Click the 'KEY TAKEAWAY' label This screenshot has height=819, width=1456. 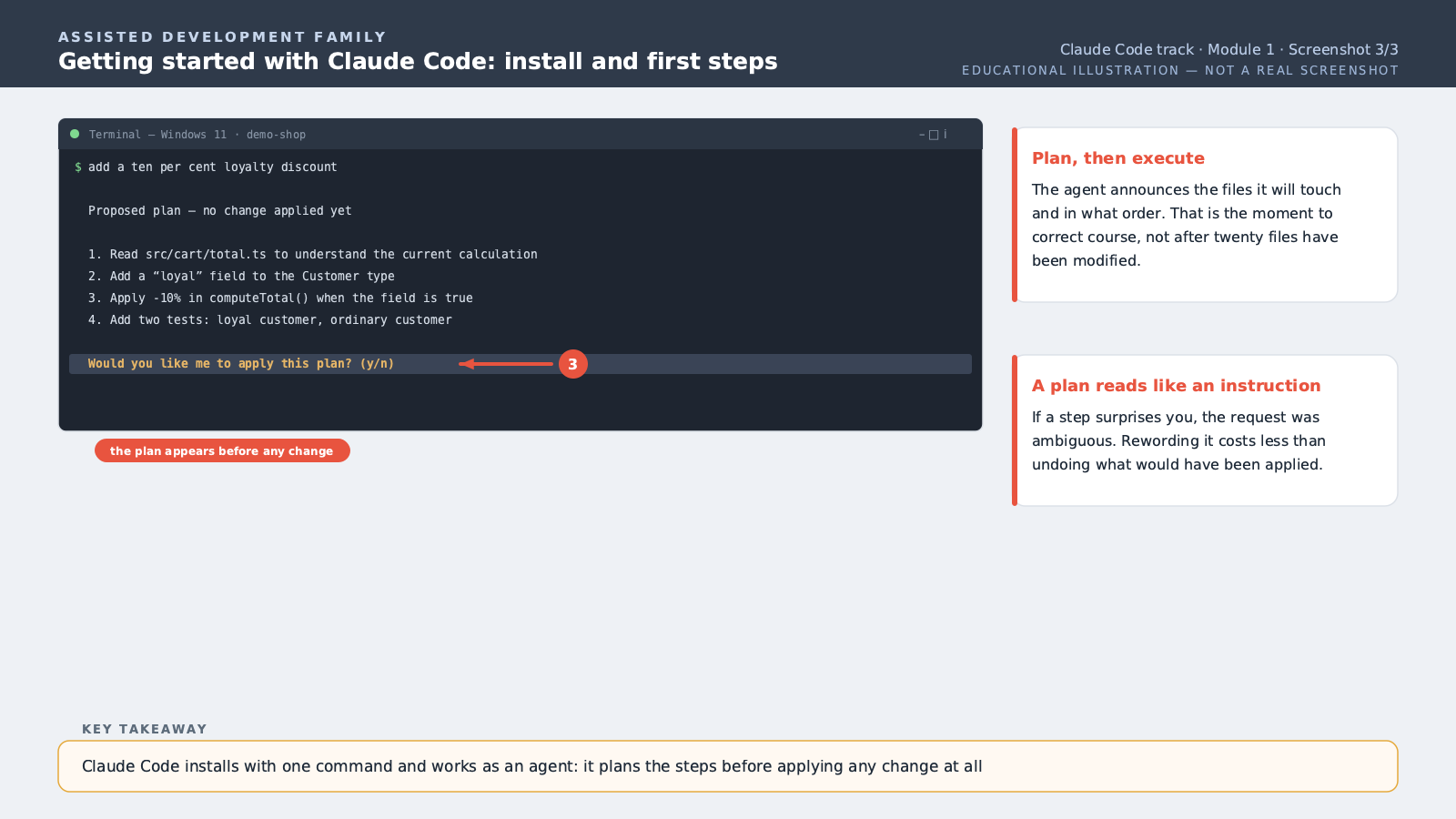click(x=145, y=729)
